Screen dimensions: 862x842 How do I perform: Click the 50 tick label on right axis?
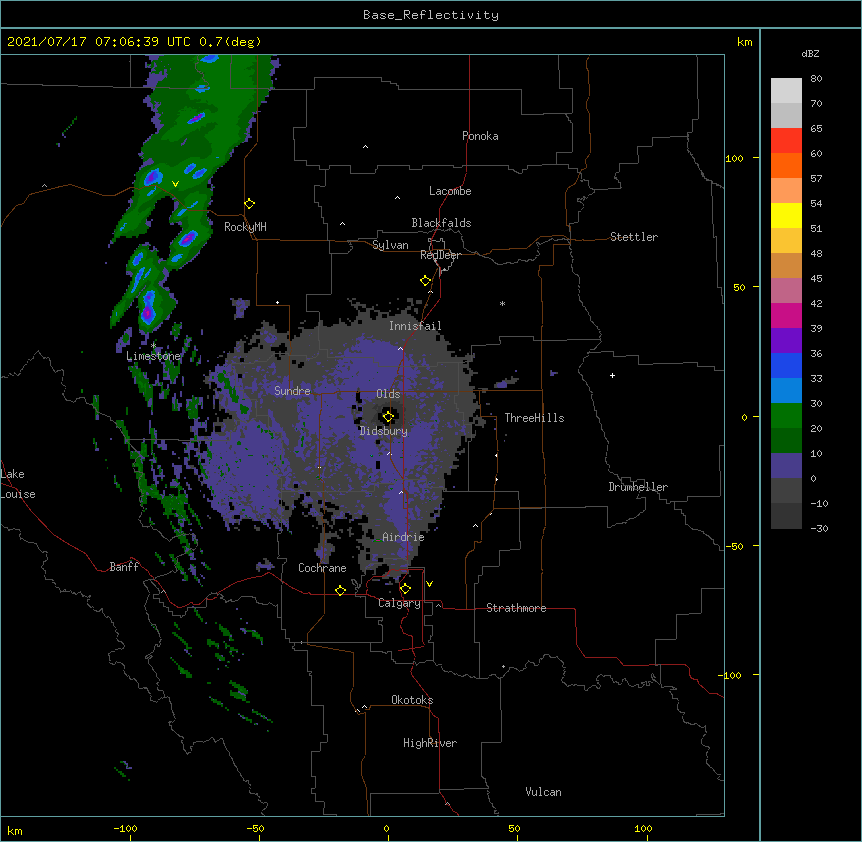click(x=739, y=287)
